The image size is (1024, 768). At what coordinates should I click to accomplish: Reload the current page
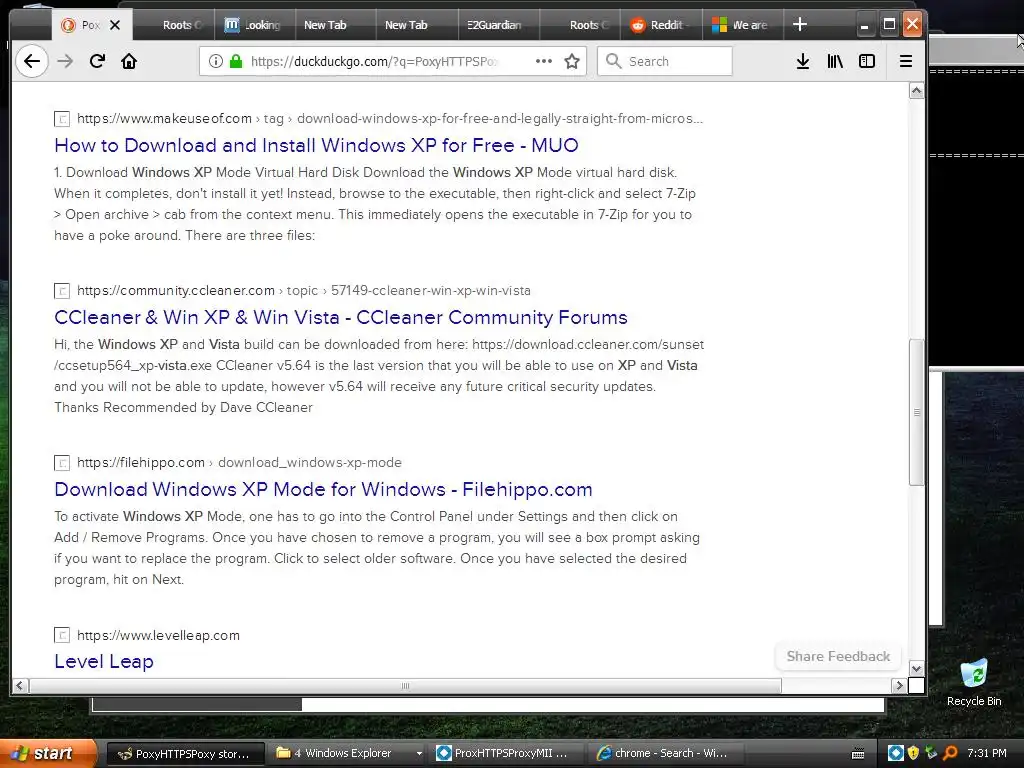coord(97,61)
